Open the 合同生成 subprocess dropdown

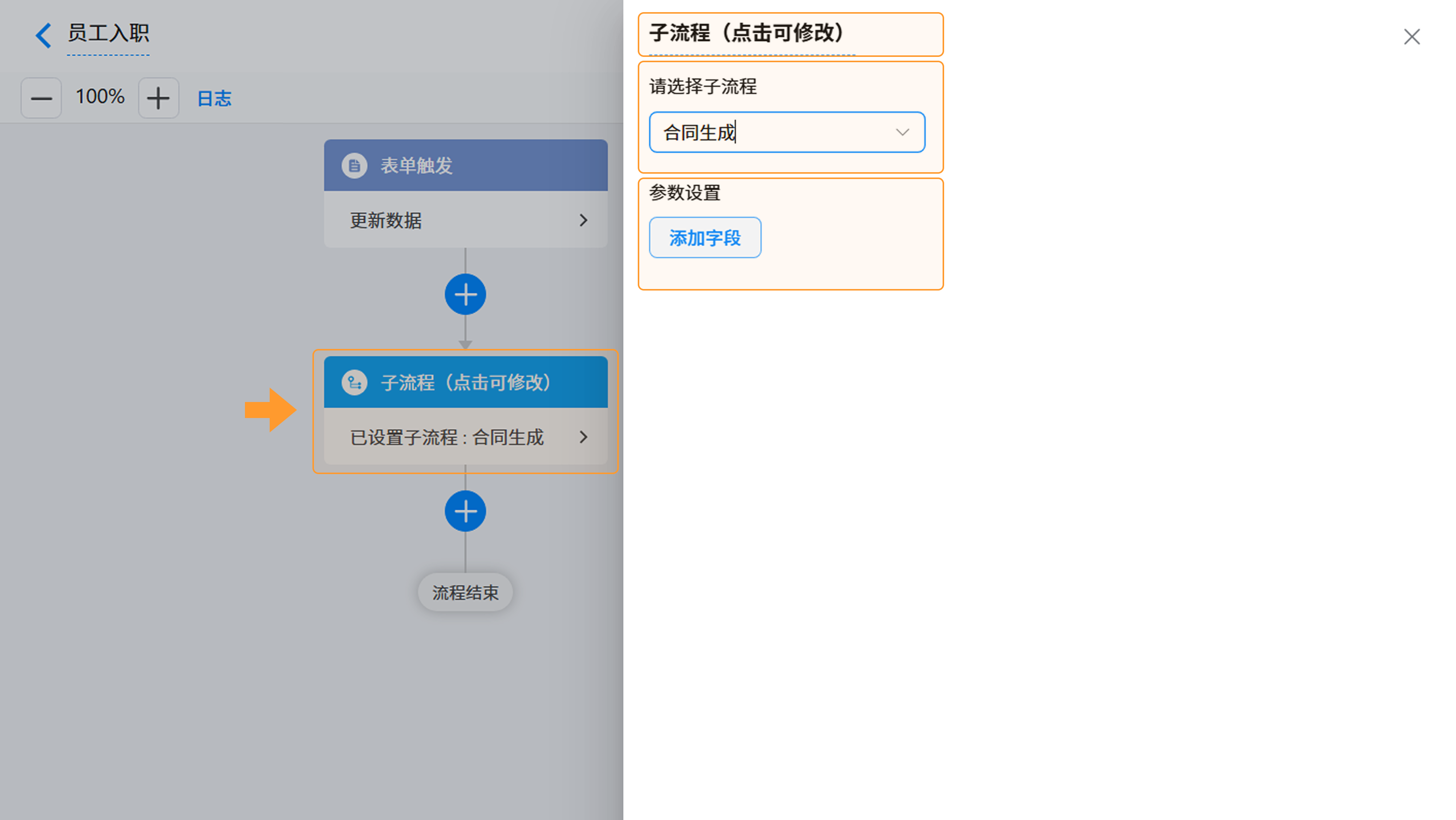click(787, 132)
